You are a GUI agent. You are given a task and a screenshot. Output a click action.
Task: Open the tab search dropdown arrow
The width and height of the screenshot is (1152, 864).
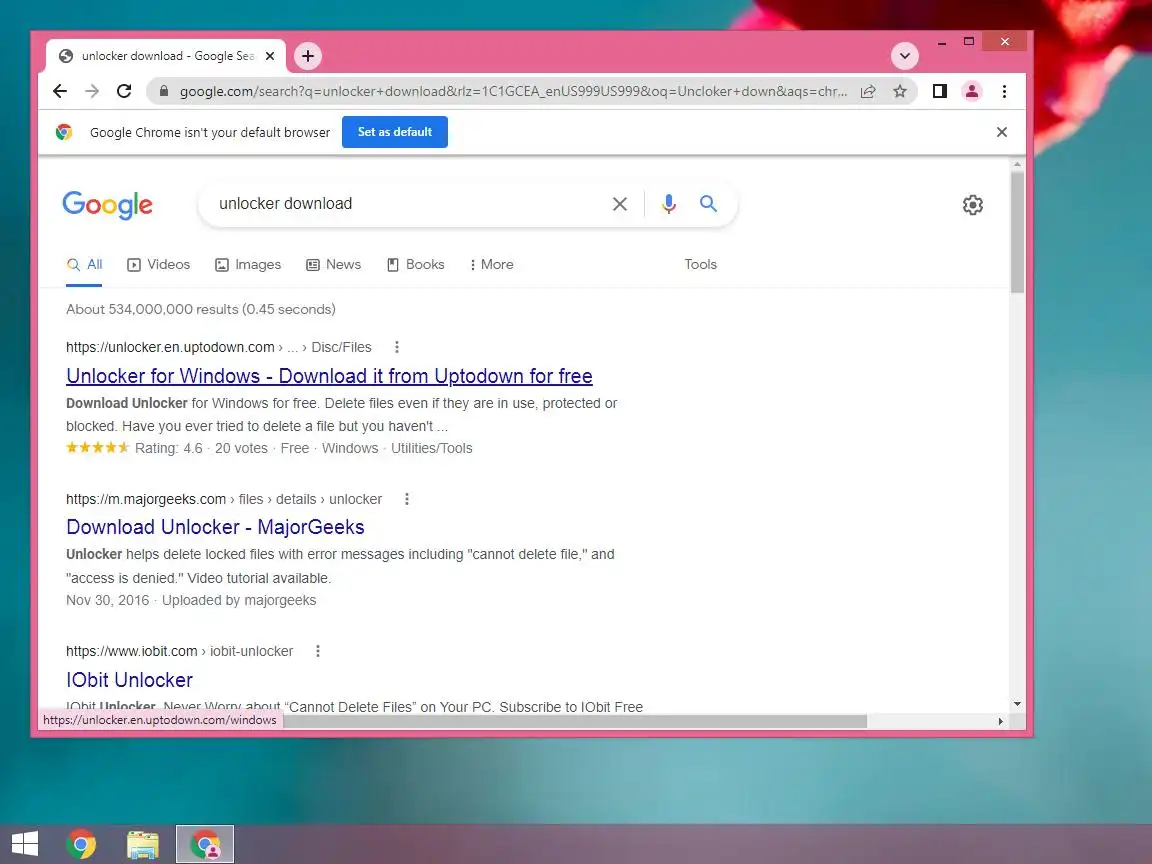[x=904, y=56]
